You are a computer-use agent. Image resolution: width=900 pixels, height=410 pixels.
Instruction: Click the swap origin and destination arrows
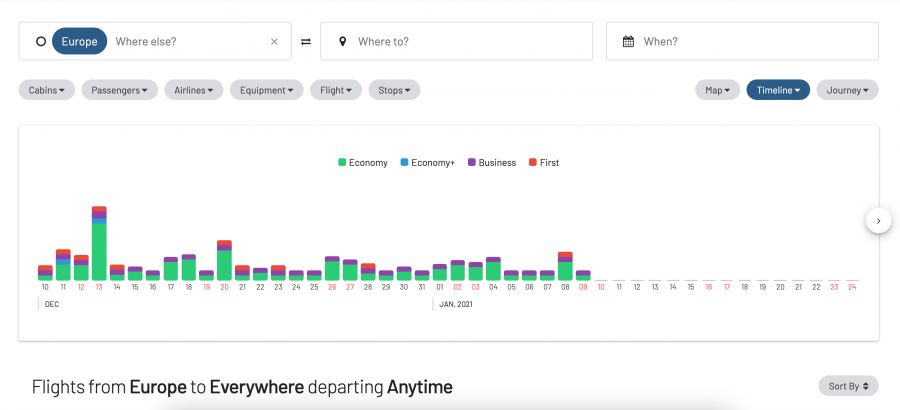coord(305,42)
